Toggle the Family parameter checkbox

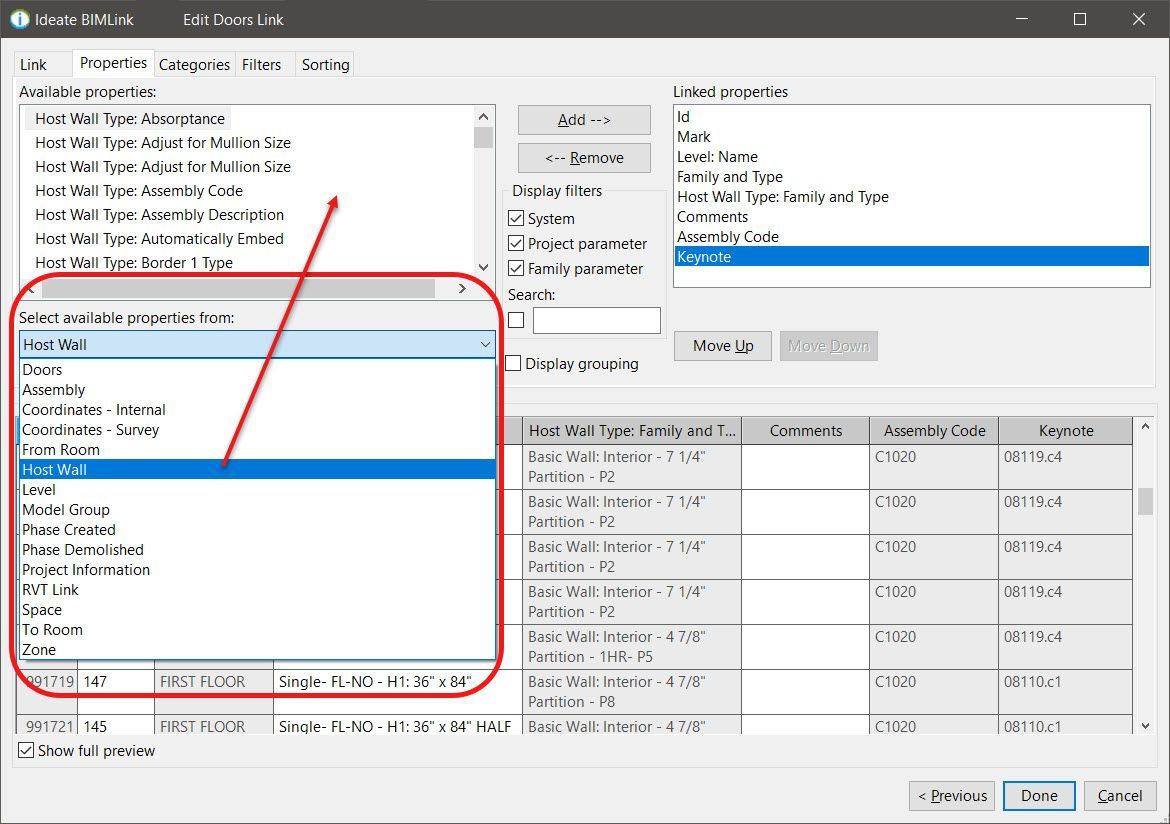[516, 268]
